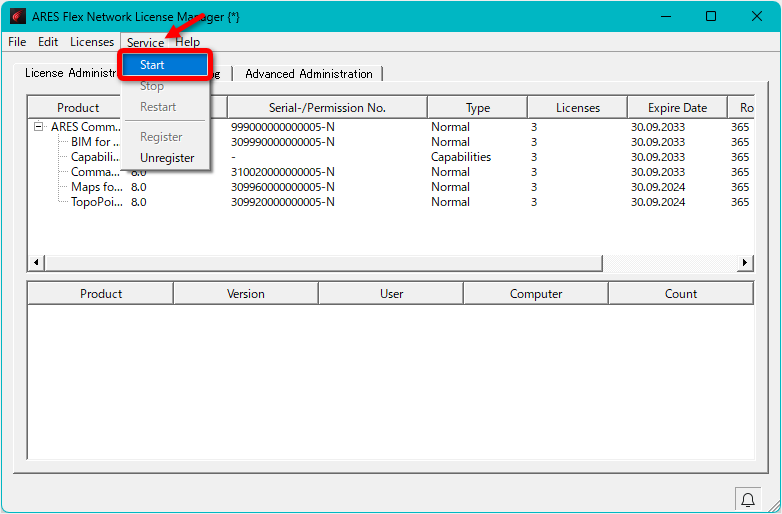
Task: Click the horizontal scrollbar right arrow
Action: pos(745,262)
